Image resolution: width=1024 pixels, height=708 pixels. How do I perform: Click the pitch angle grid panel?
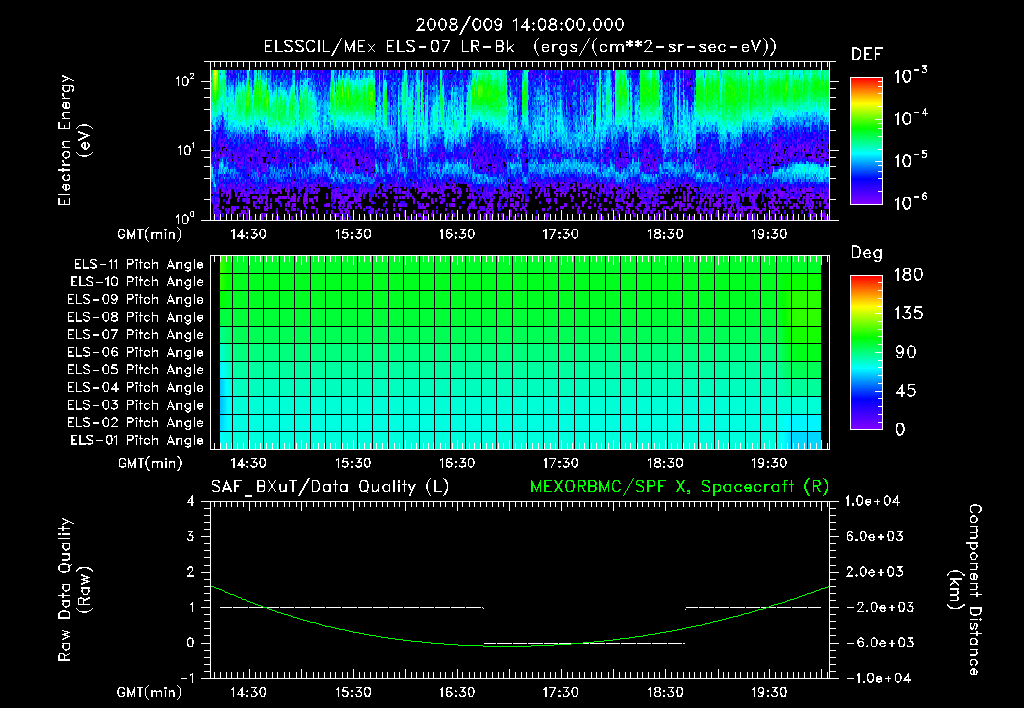click(x=520, y=352)
